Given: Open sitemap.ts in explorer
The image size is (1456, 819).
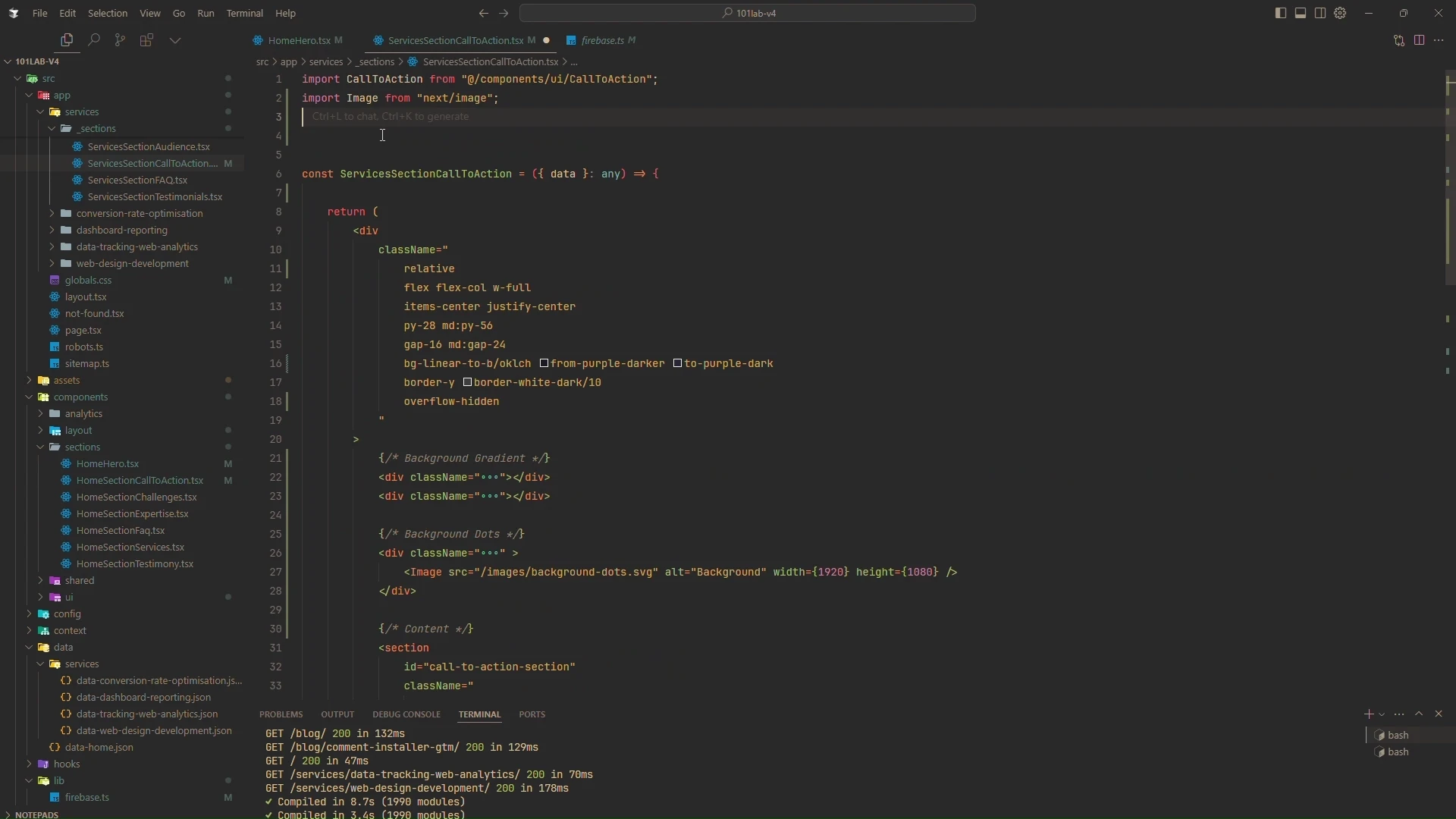Looking at the screenshot, I should tap(86, 364).
